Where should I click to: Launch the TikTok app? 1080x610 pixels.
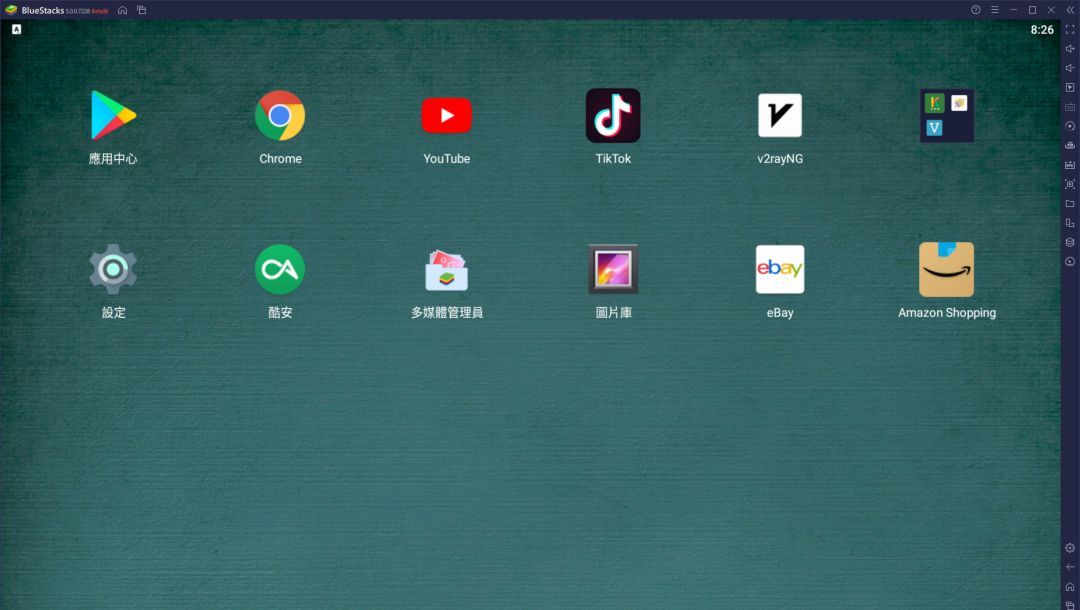pos(613,116)
